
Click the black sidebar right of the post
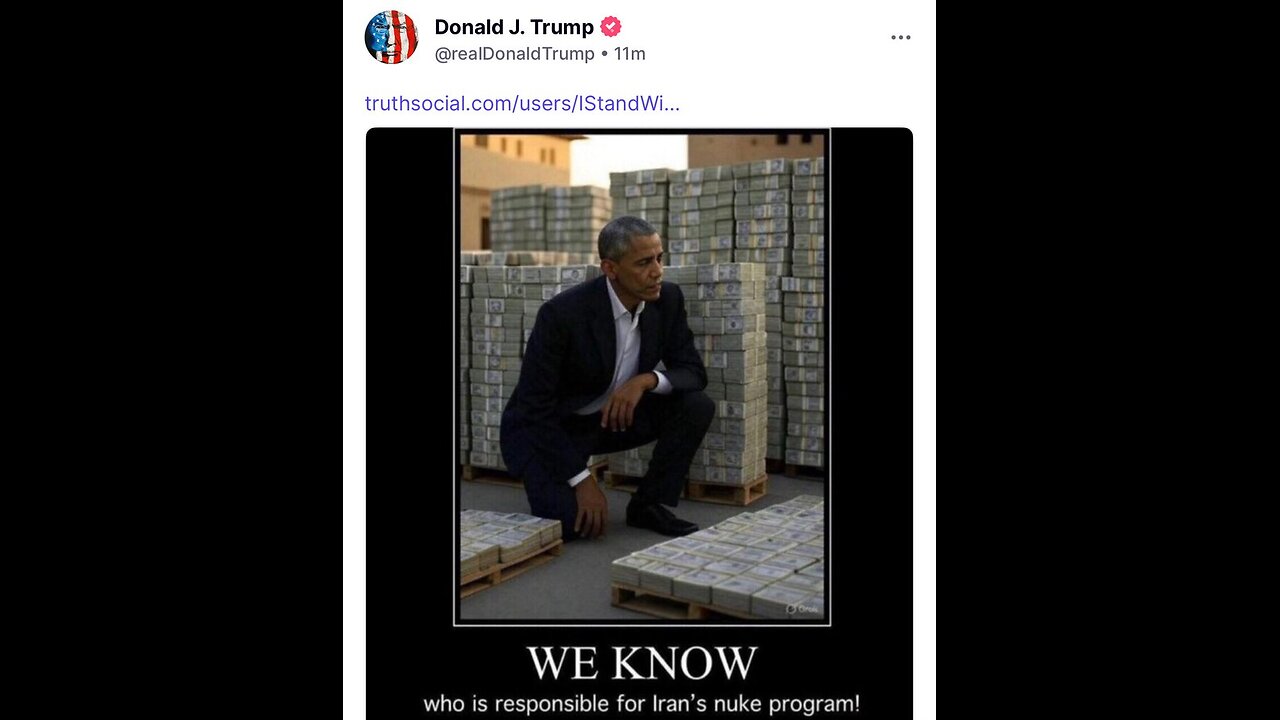point(1108,360)
